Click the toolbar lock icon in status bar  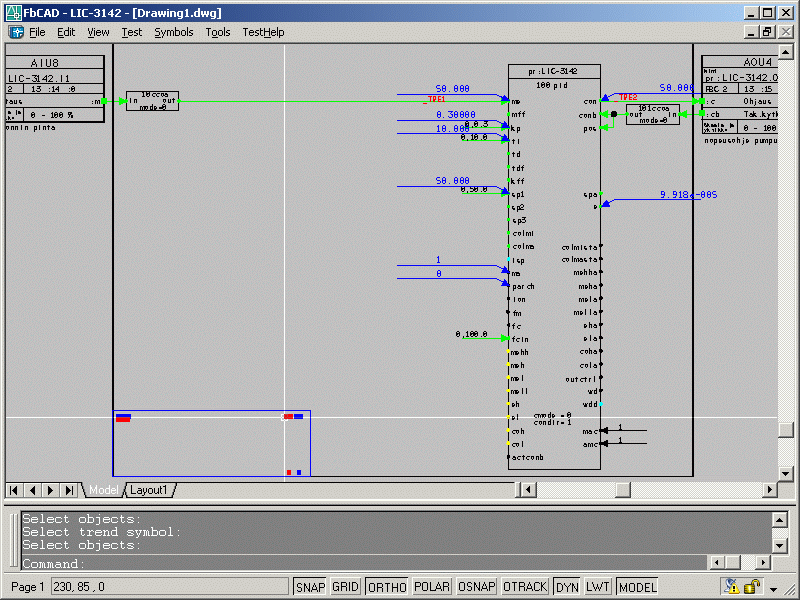752,586
